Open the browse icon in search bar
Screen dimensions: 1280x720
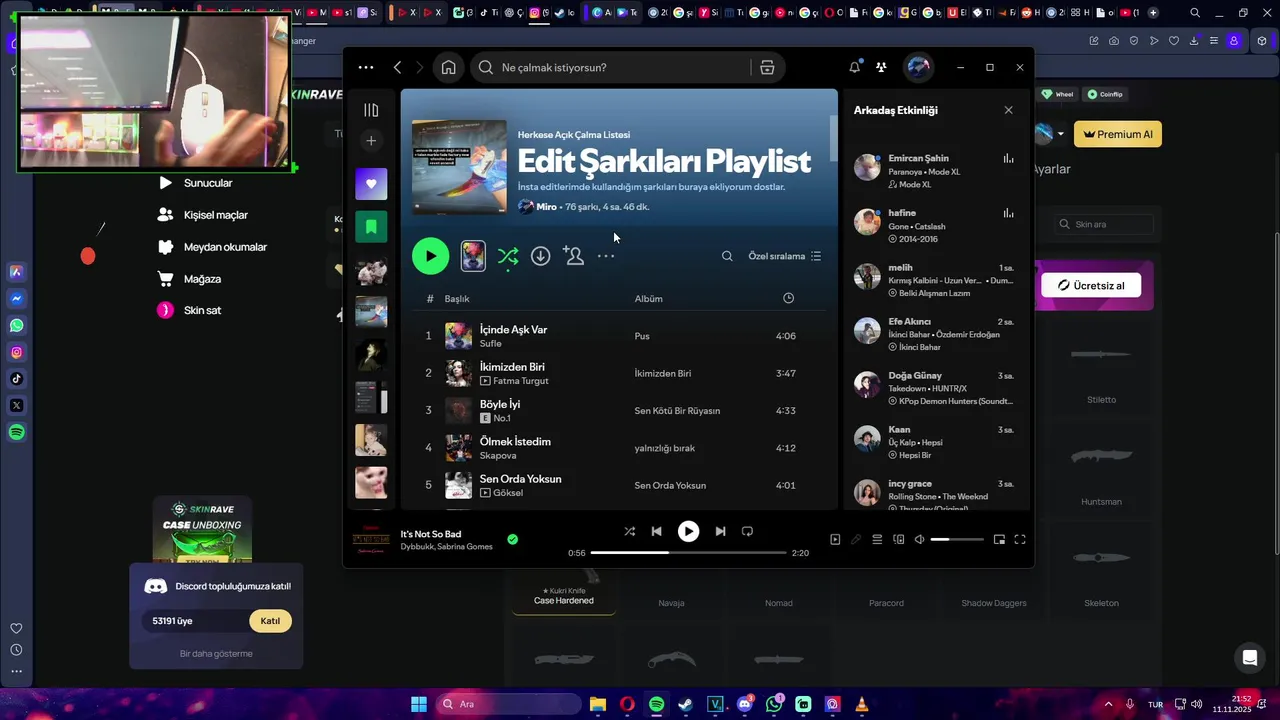tap(767, 67)
